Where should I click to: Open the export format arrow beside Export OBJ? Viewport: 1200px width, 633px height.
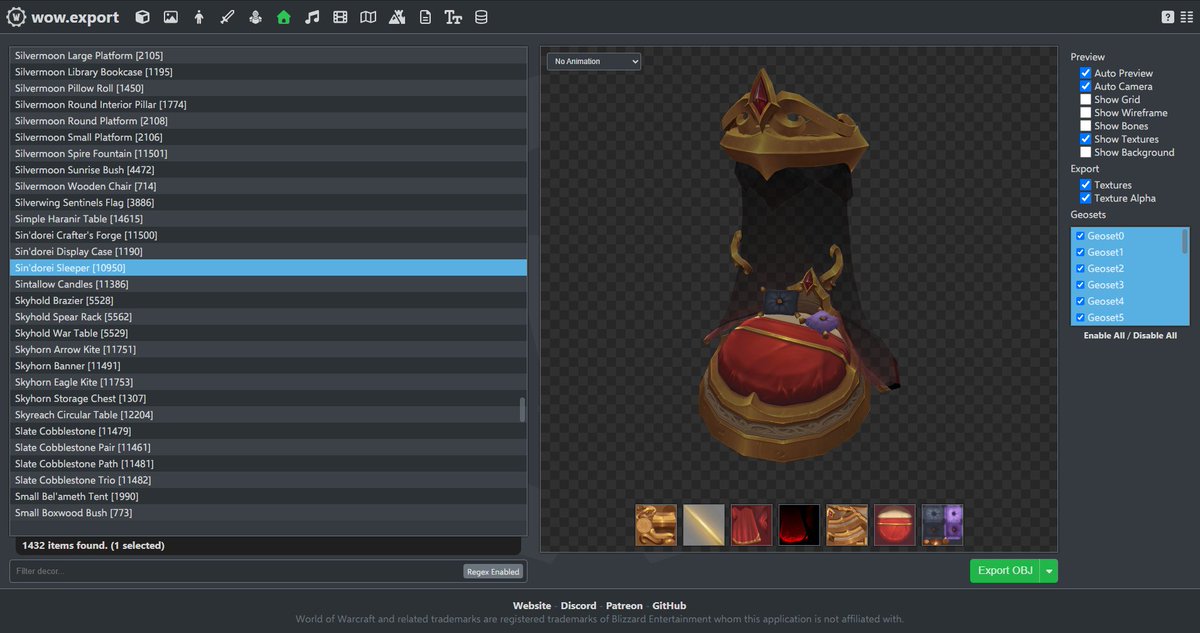1049,571
